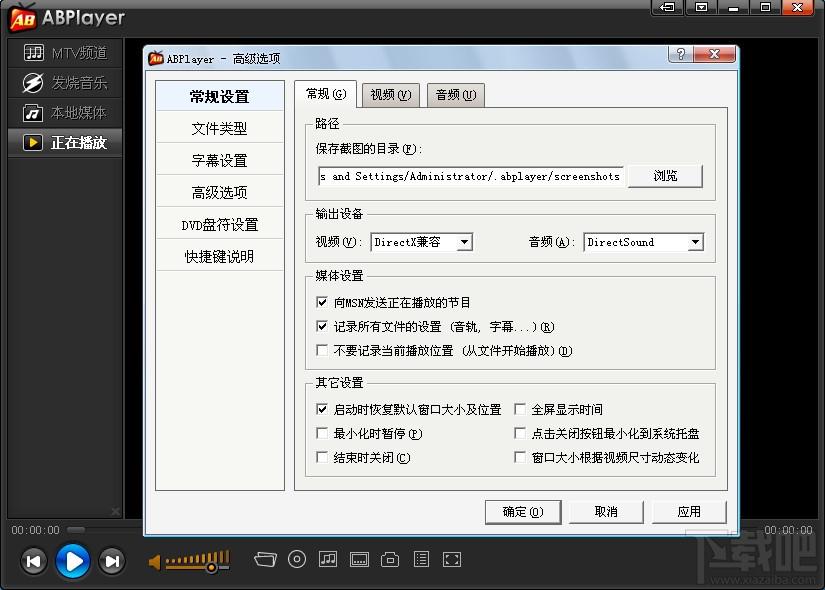Take a screenshot with camera icon

[x=390, y=559]
